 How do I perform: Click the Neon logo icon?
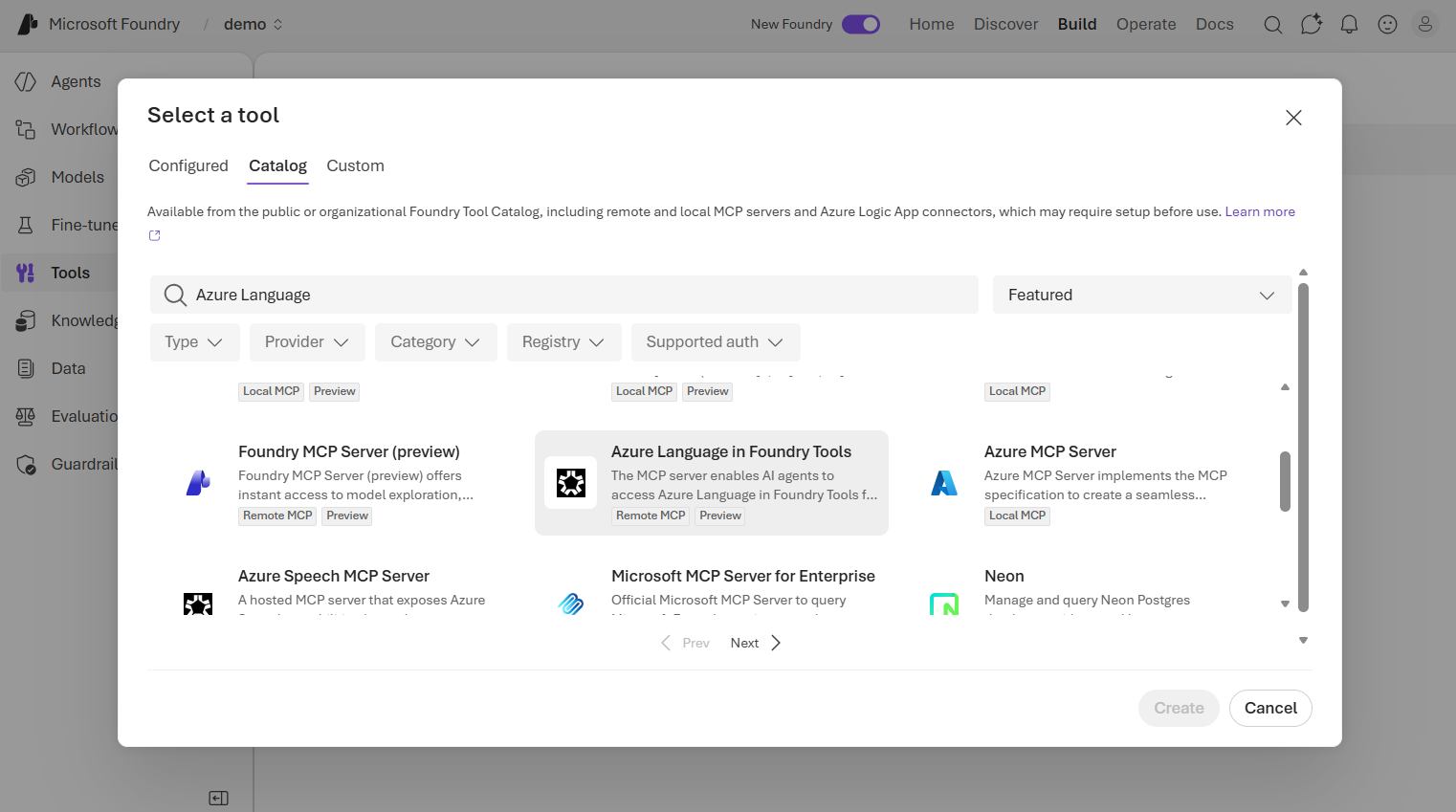point(944,604)
